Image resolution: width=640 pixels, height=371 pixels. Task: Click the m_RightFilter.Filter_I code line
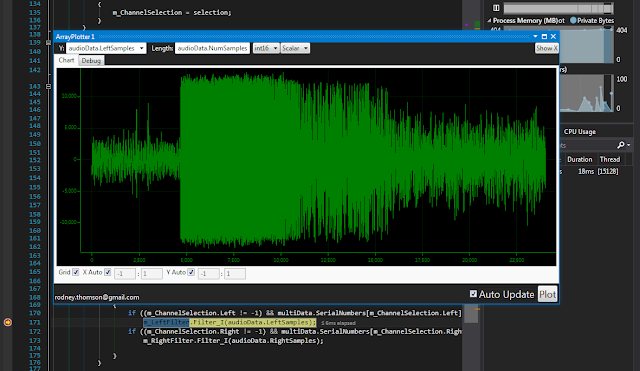click(x=233, y=340)
